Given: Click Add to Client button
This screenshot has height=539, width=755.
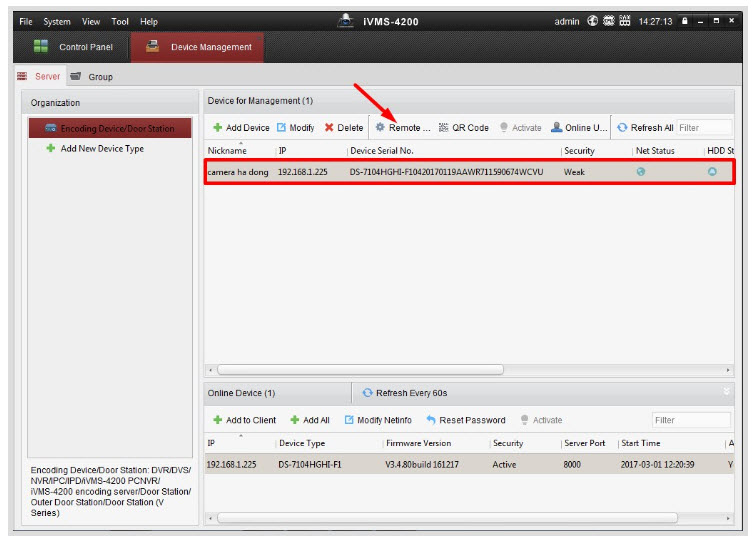Looking at the screenshot, I should [x=244, y=420].
